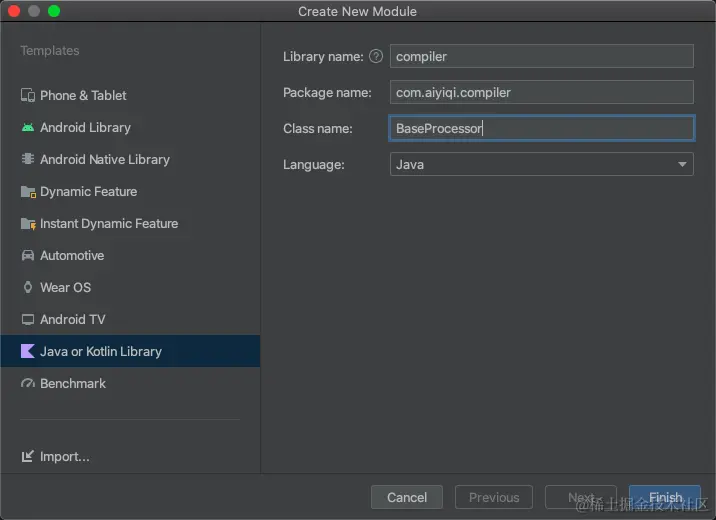Click the Dynamic Feature folder icon
Viewport: 716px width, 520px height.
pos(28,192)
